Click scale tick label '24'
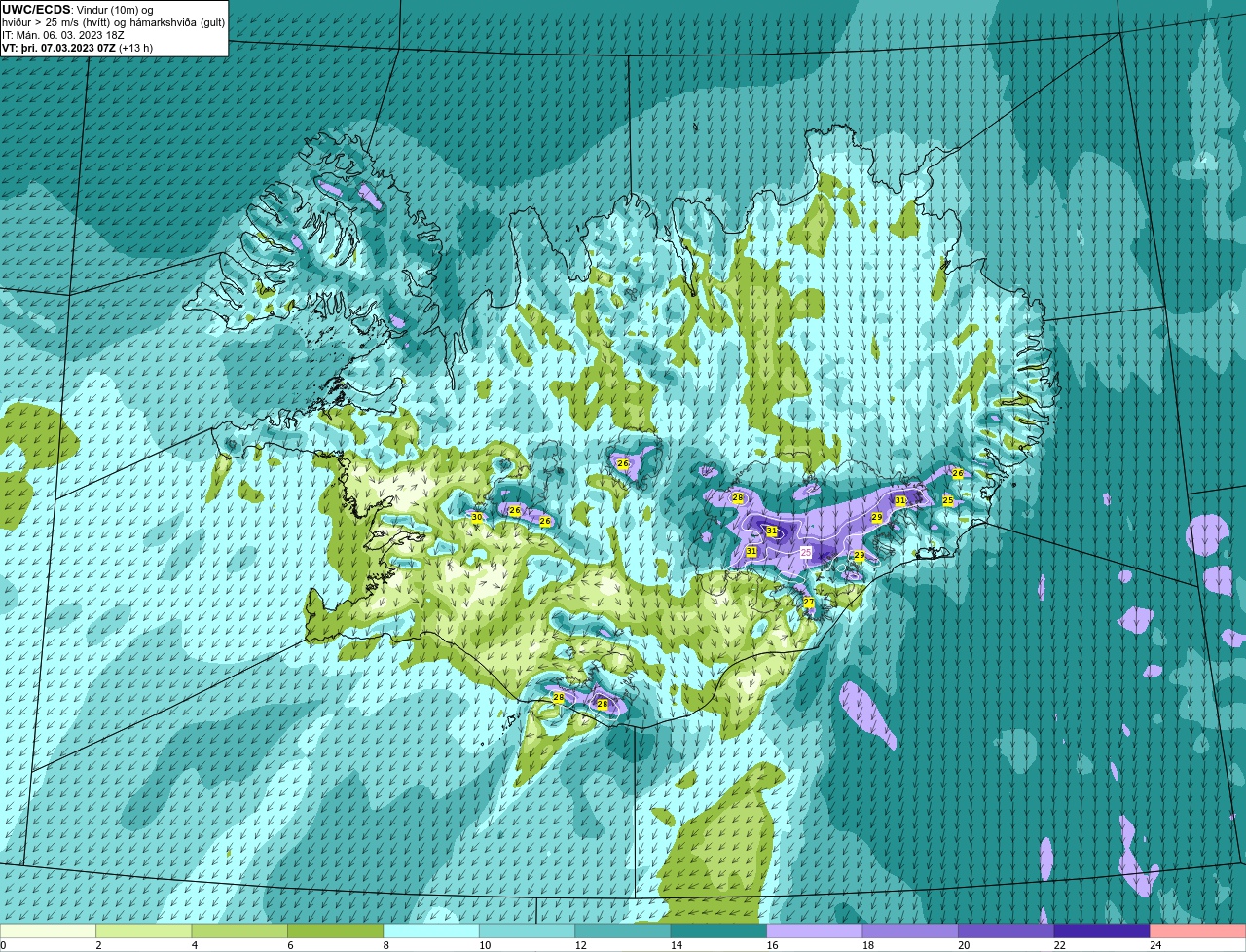The image size is (1246, 952). [x=1154, y=945]
